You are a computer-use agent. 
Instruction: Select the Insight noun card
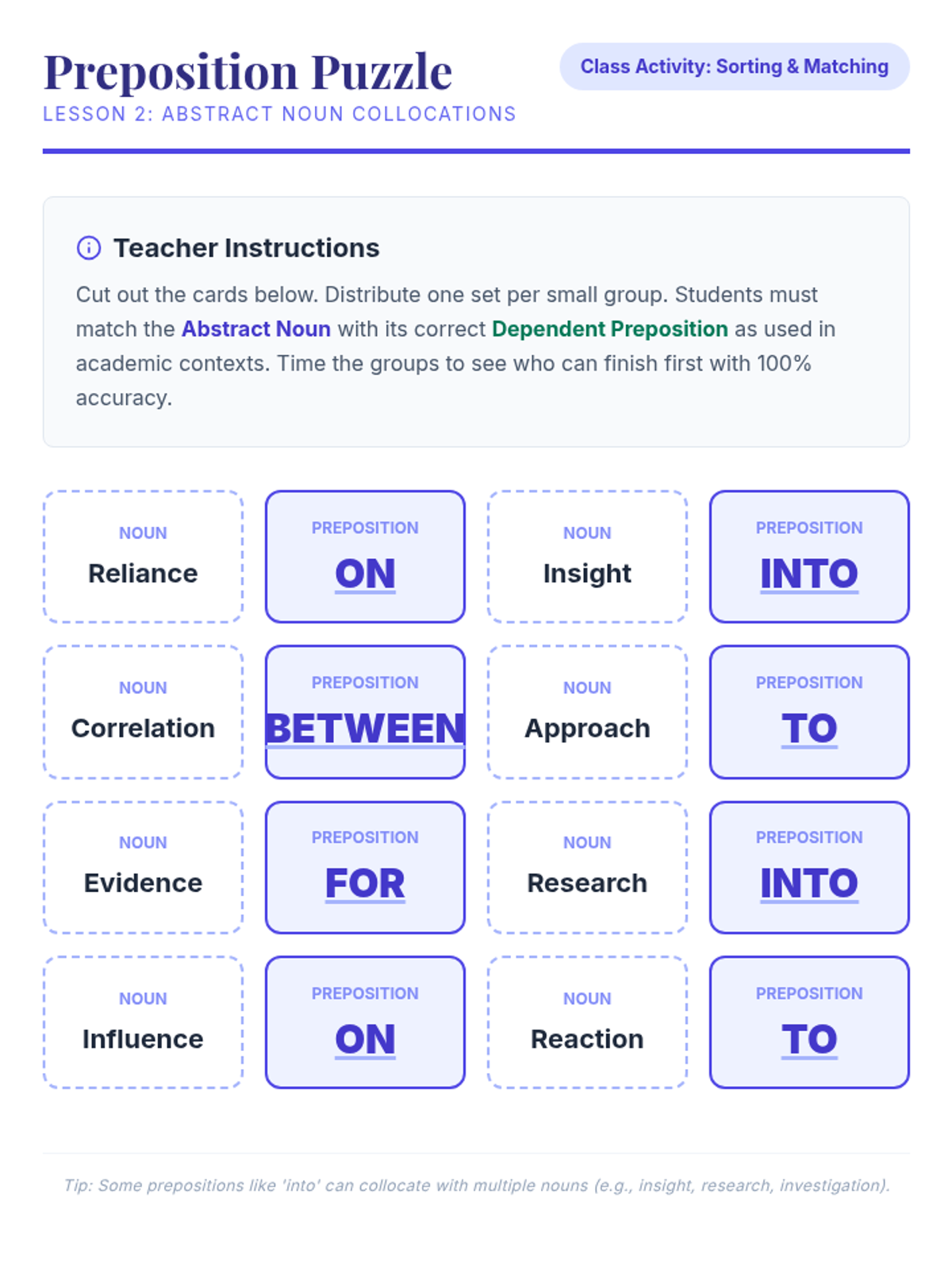[587, 556]
